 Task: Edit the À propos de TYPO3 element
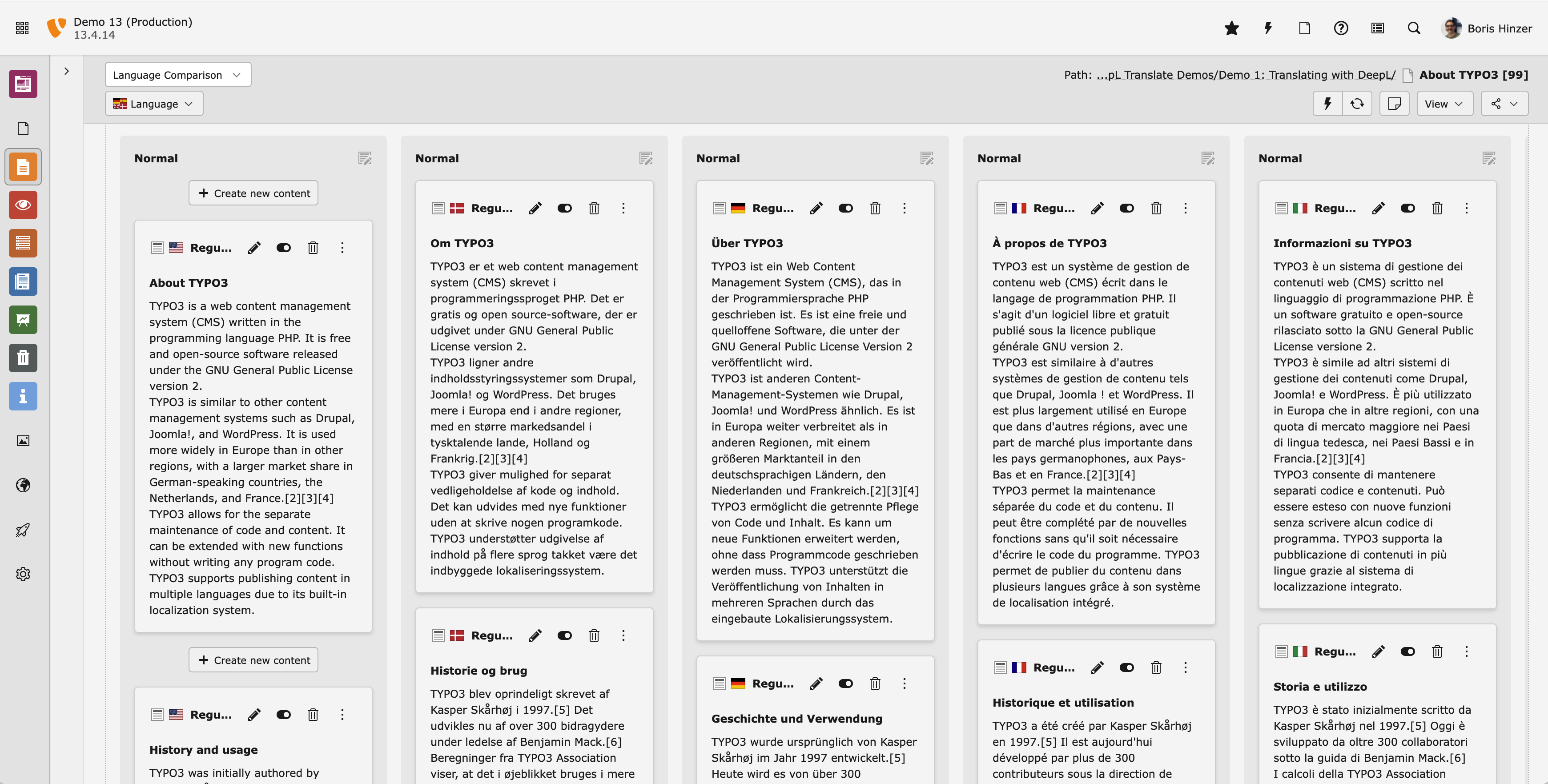[1098, 208]
